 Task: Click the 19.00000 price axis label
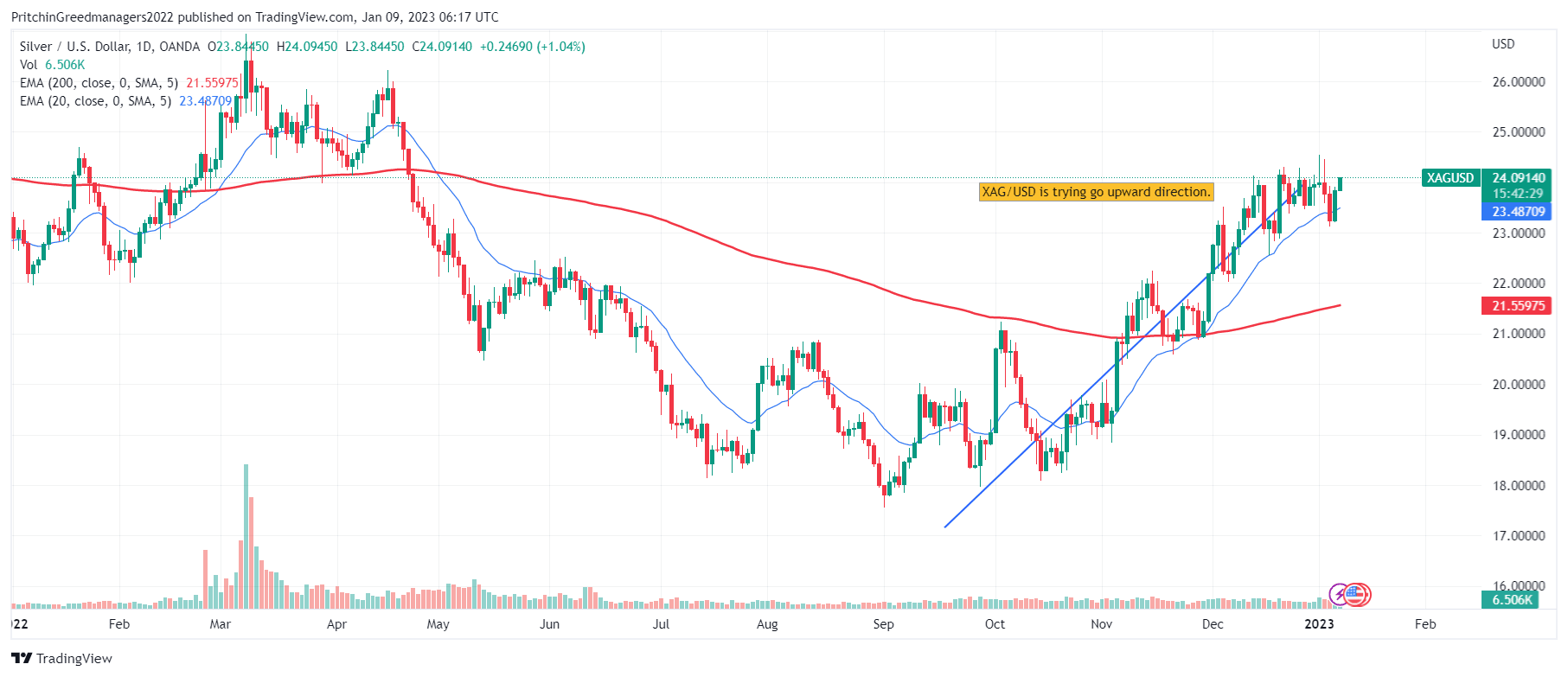(x=1519, y=435)
